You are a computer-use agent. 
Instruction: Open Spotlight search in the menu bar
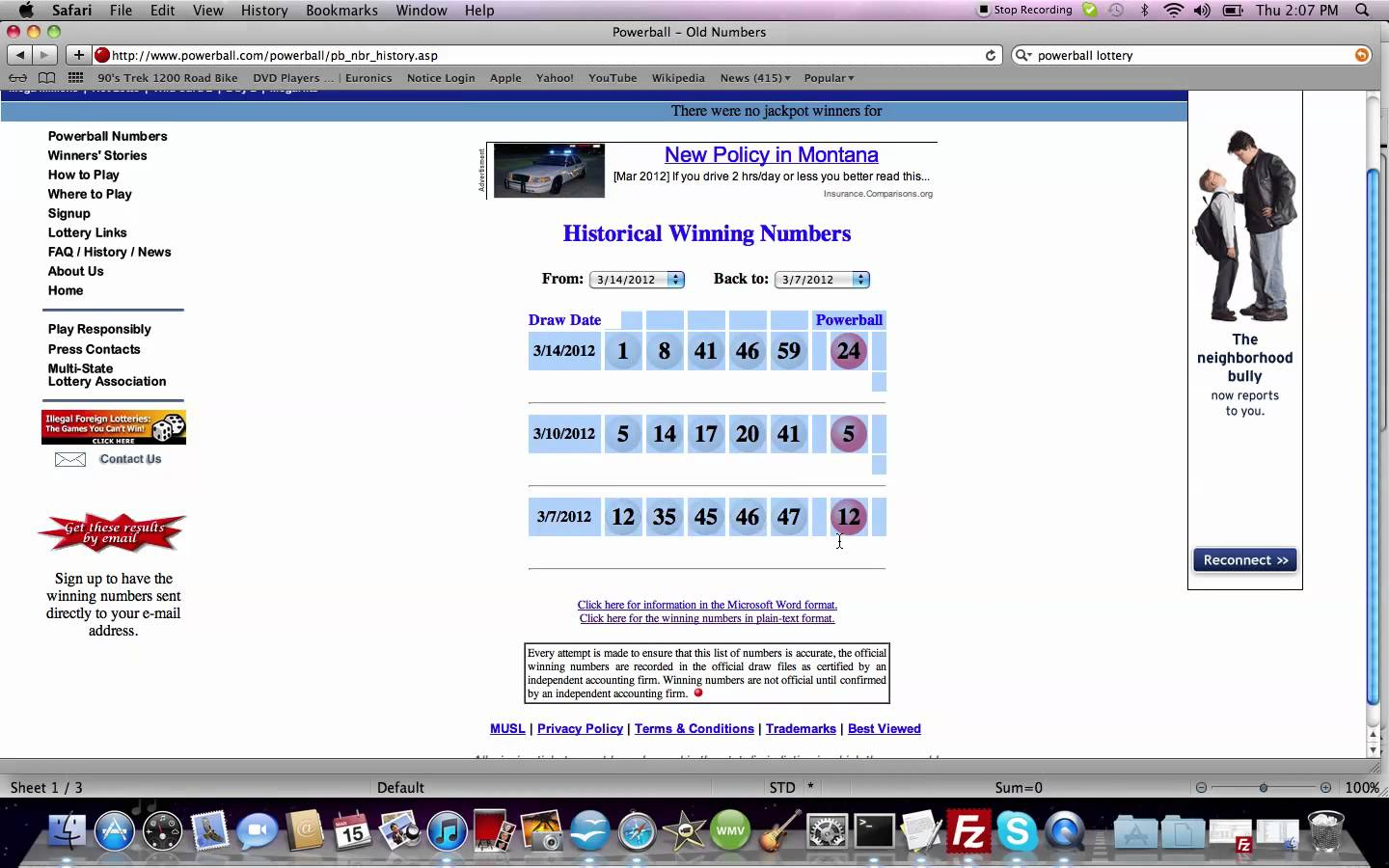[1362, 10]
